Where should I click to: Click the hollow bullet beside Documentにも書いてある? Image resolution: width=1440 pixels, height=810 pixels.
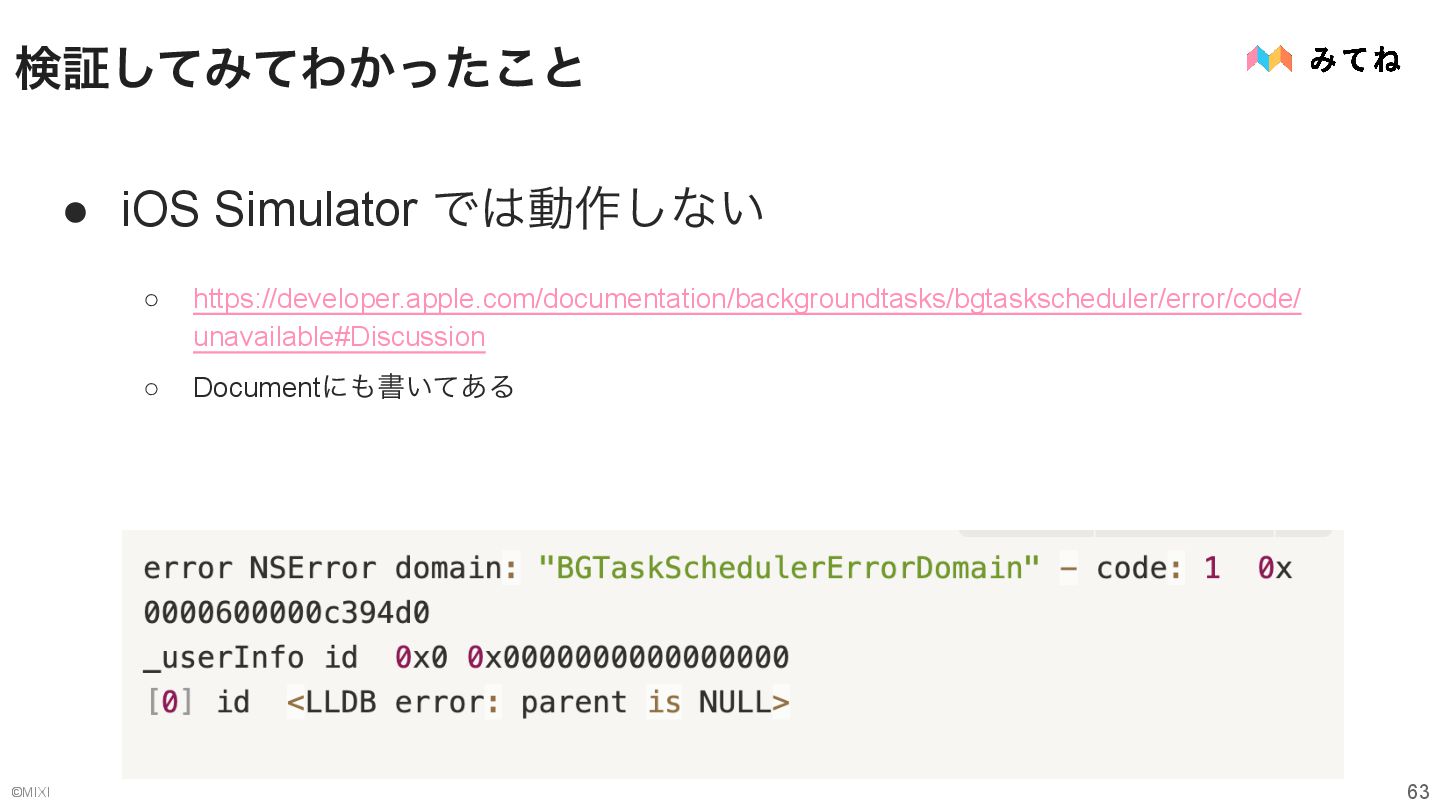(x=151, y=388)
